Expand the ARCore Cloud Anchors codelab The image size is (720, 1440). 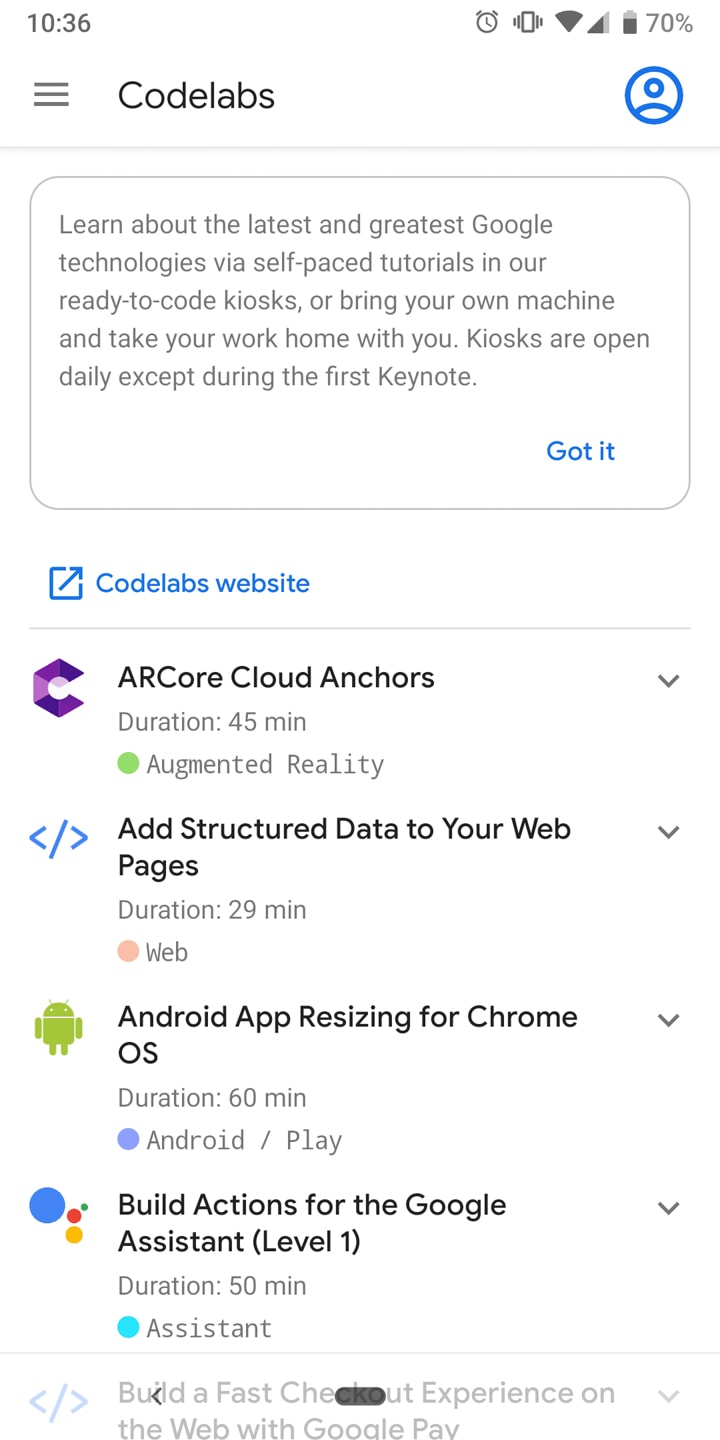pos(668,681)
